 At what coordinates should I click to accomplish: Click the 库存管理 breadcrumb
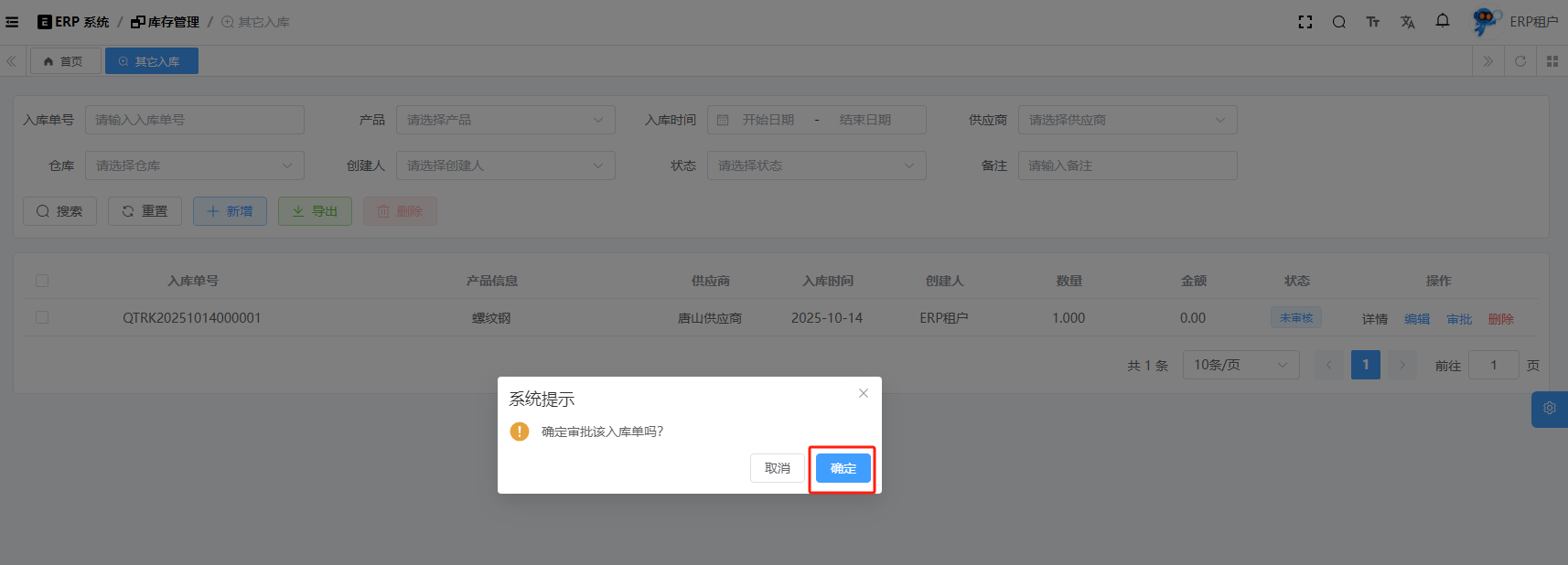[166, 22]
